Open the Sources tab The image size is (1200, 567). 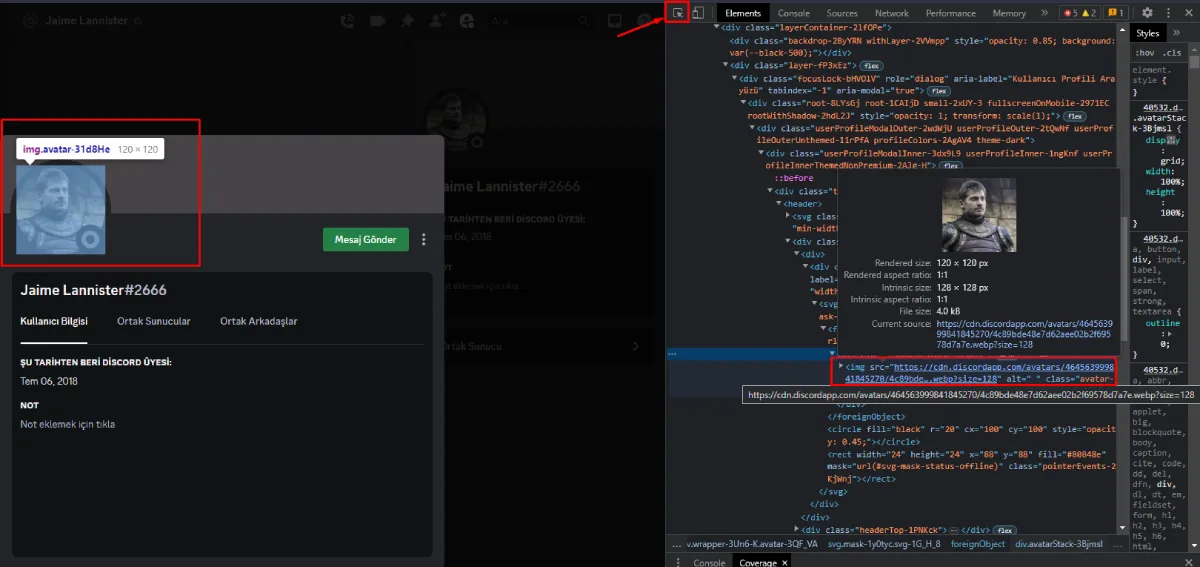coord(842,13)
